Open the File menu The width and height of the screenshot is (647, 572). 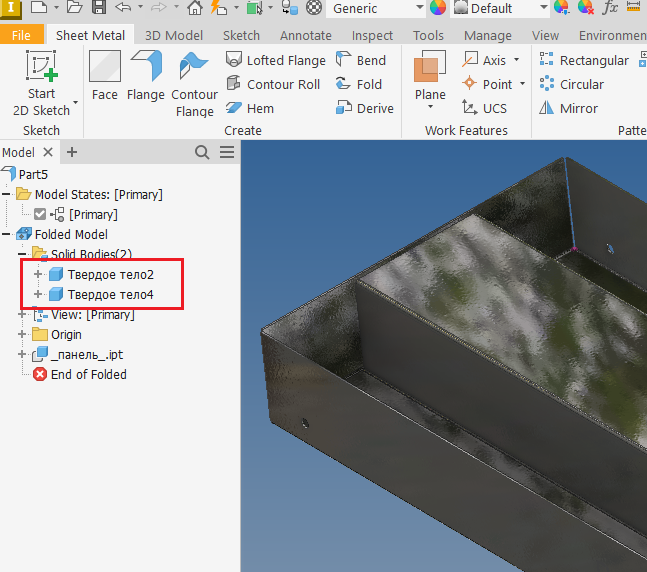click(x=21, y=35)
